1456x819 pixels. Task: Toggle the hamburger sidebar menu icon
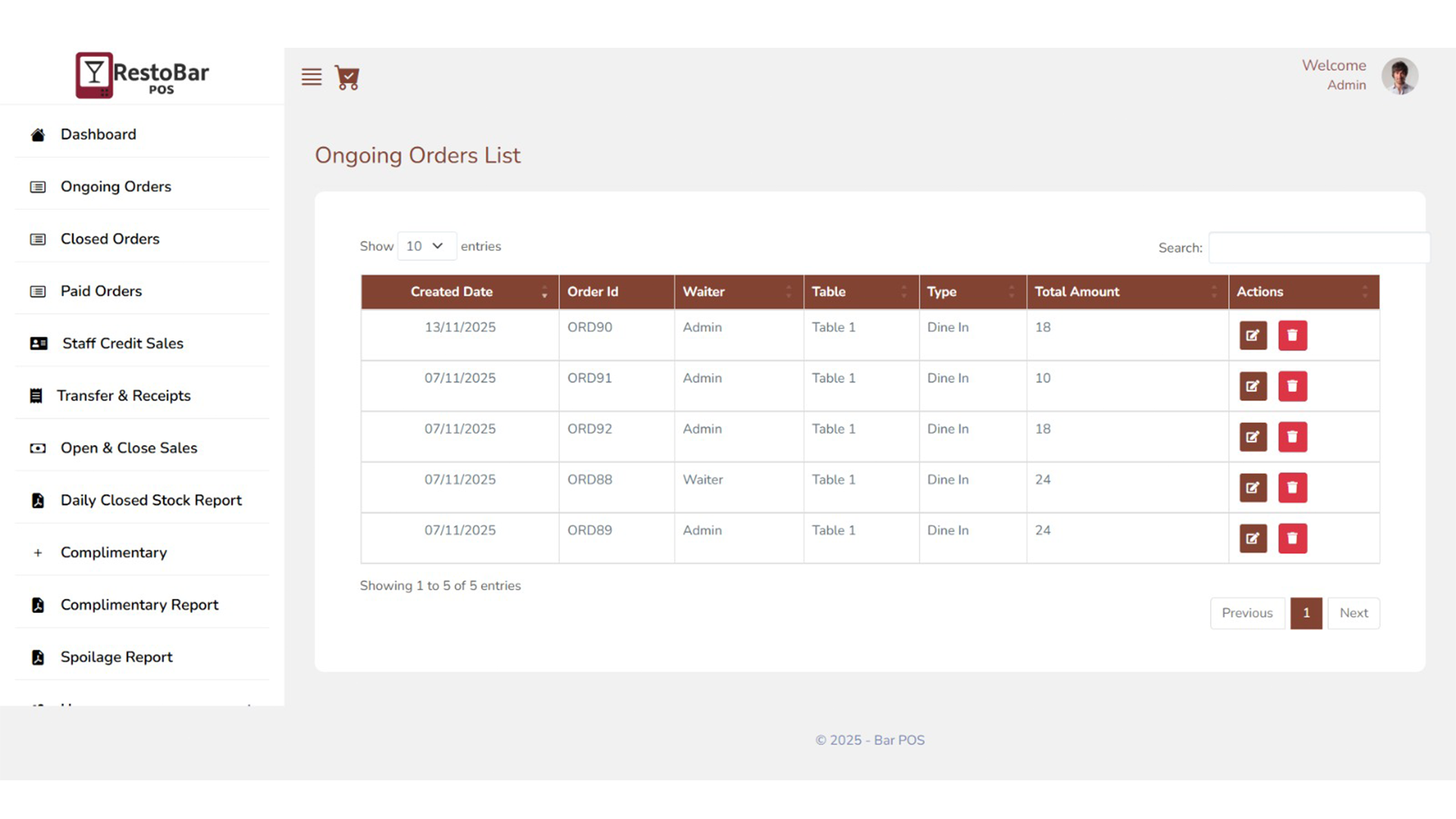click(312, 77)
